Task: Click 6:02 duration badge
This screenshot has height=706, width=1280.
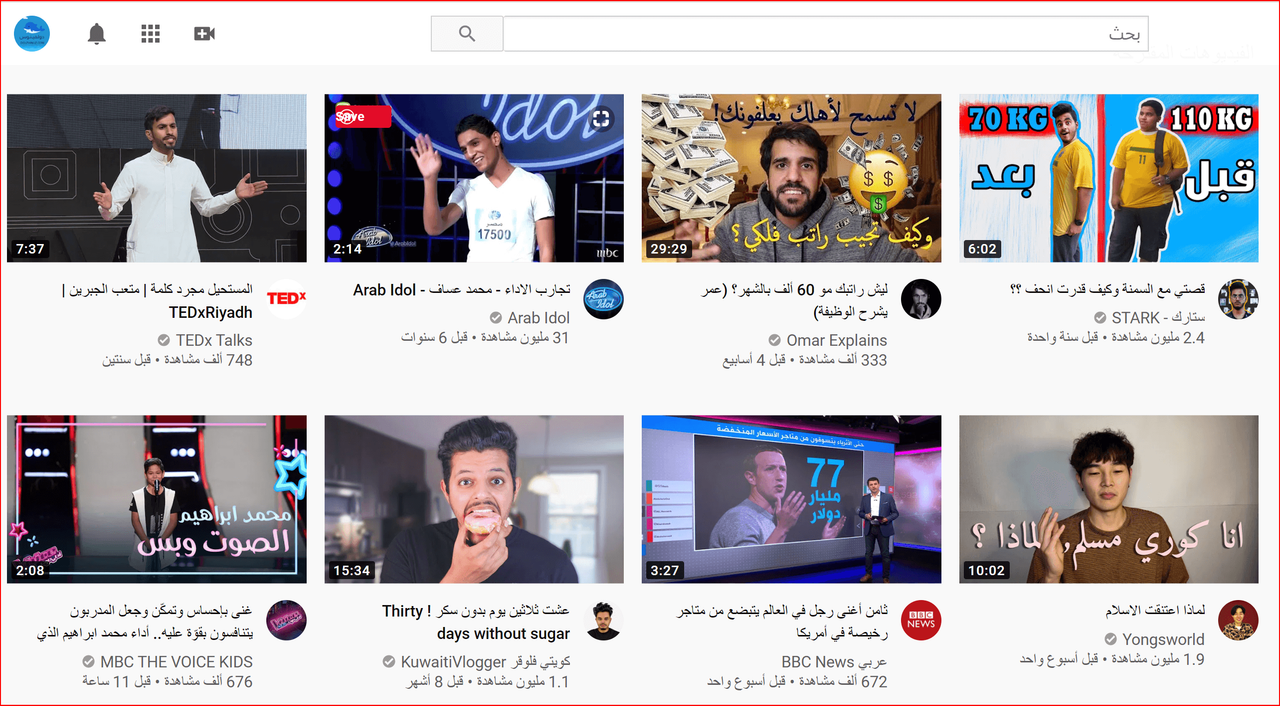Action: pos(982,249)
